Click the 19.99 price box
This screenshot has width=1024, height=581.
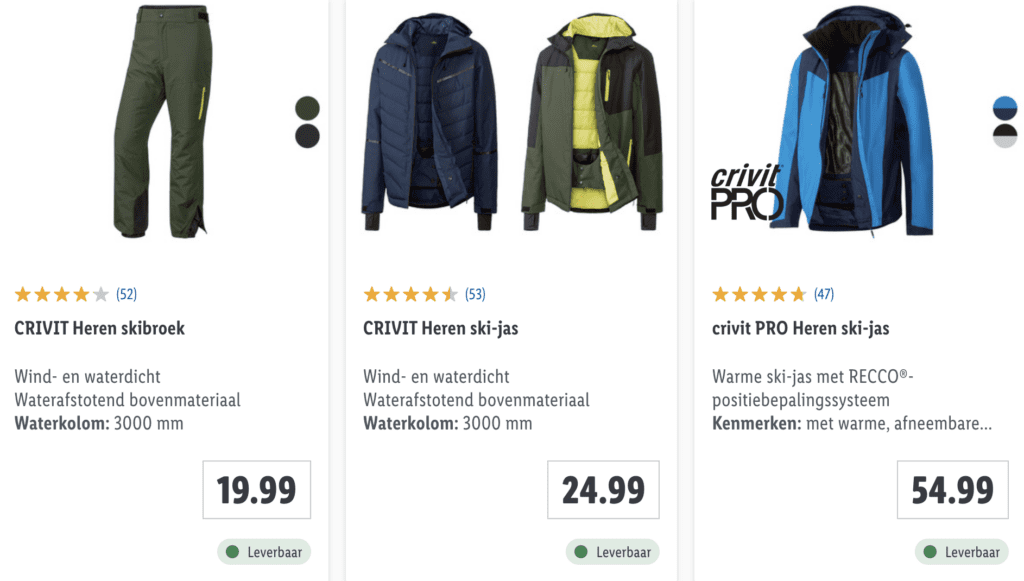(257, 490)
